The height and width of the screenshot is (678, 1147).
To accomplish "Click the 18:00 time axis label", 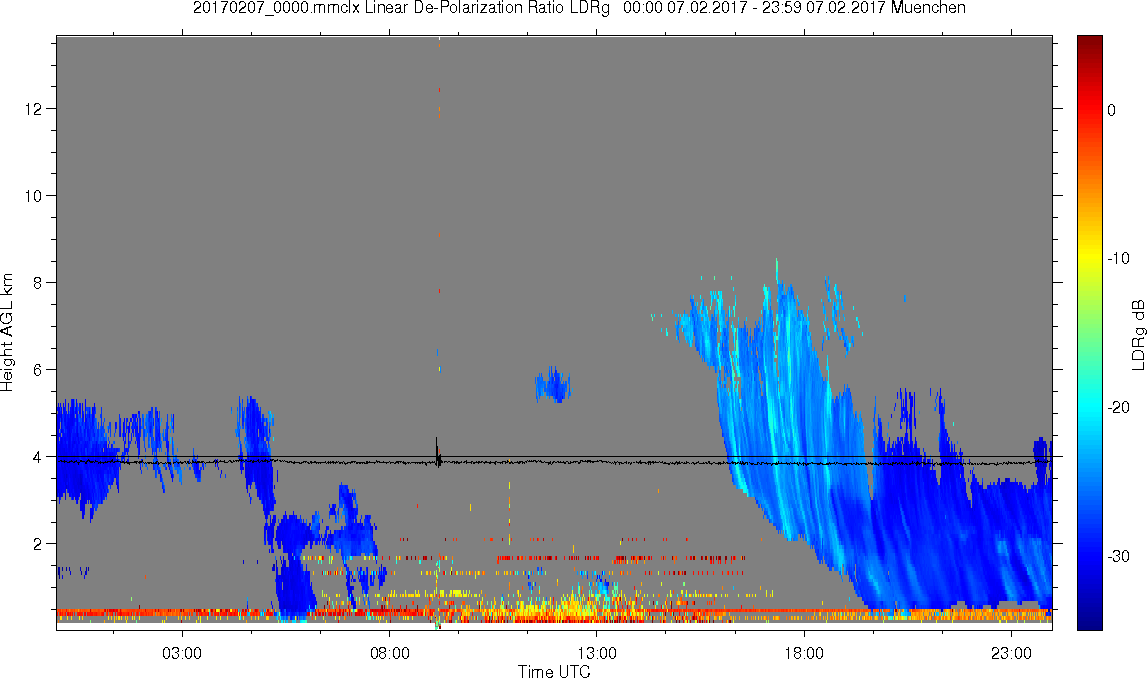I will 804,653.
